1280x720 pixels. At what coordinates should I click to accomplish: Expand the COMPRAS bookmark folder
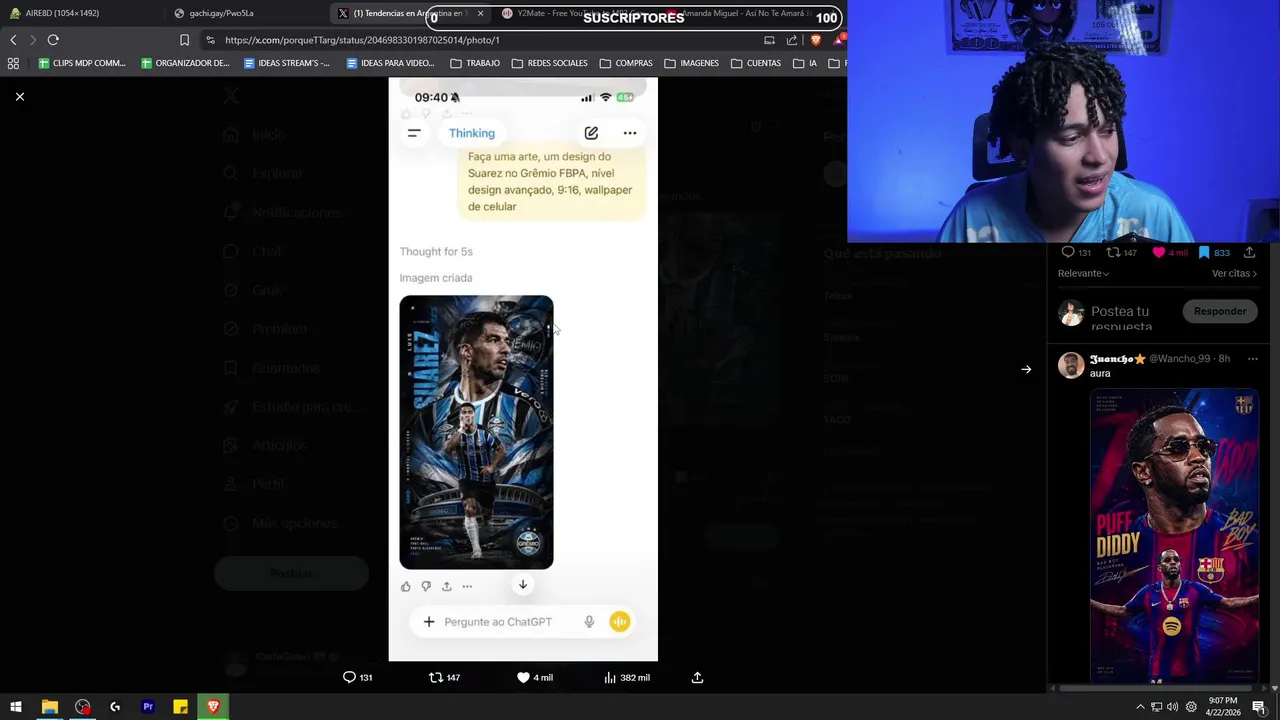point(626,63)
